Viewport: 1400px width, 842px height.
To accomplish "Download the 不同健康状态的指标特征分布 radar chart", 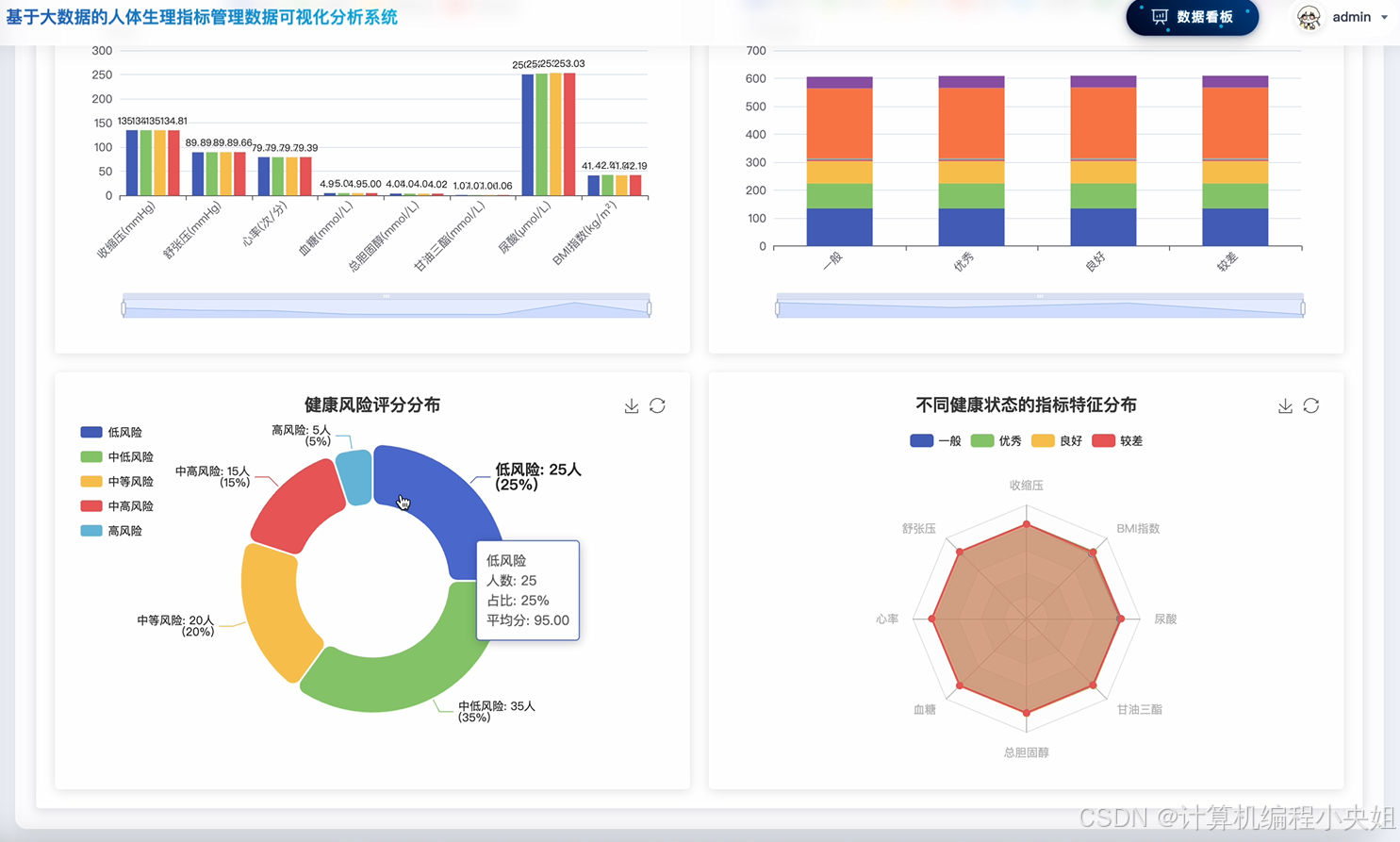I will [1285, 405].
